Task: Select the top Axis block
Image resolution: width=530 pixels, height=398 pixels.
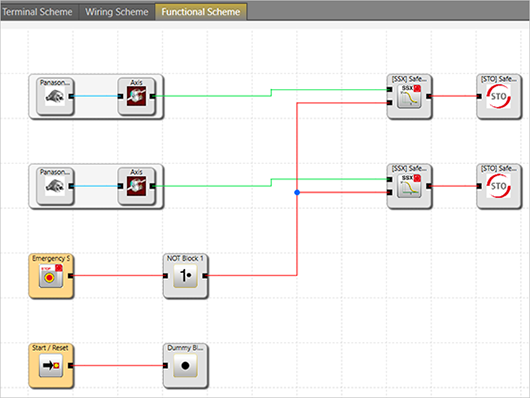Action: [137, 96]
